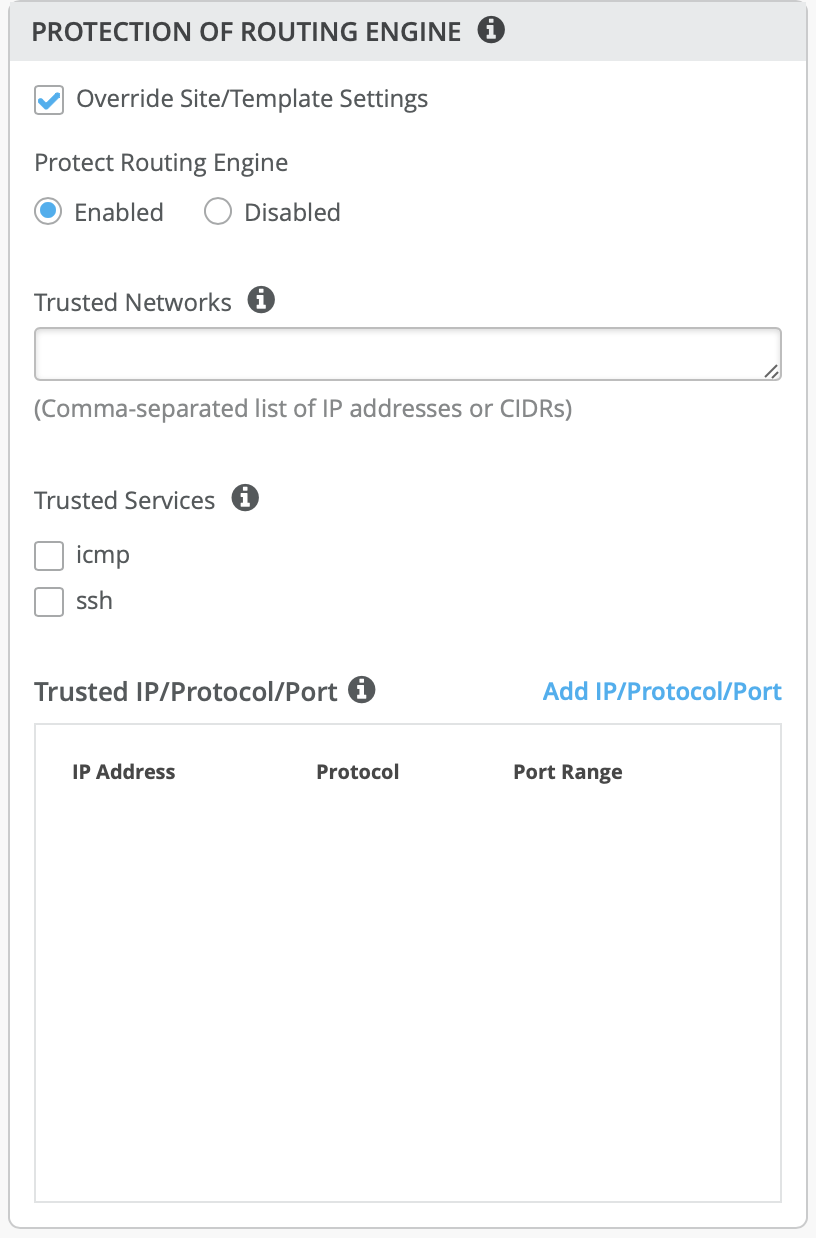Click the Add IP/Protocol/Port link
Image resolution: width=816 pixels, height=1238 pixels.
[662, 691]
